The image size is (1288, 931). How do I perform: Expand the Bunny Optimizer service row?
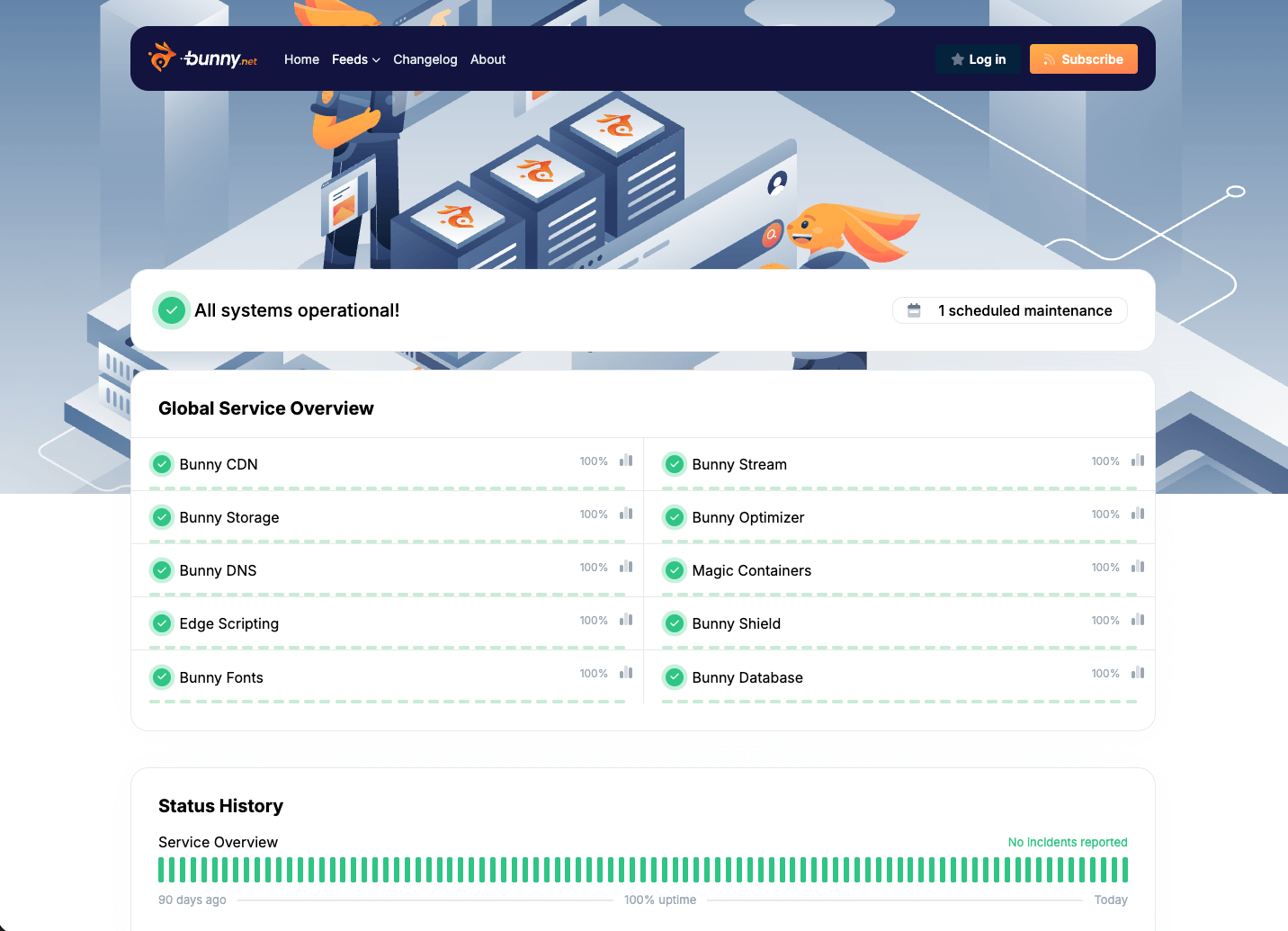coord(748,517)
